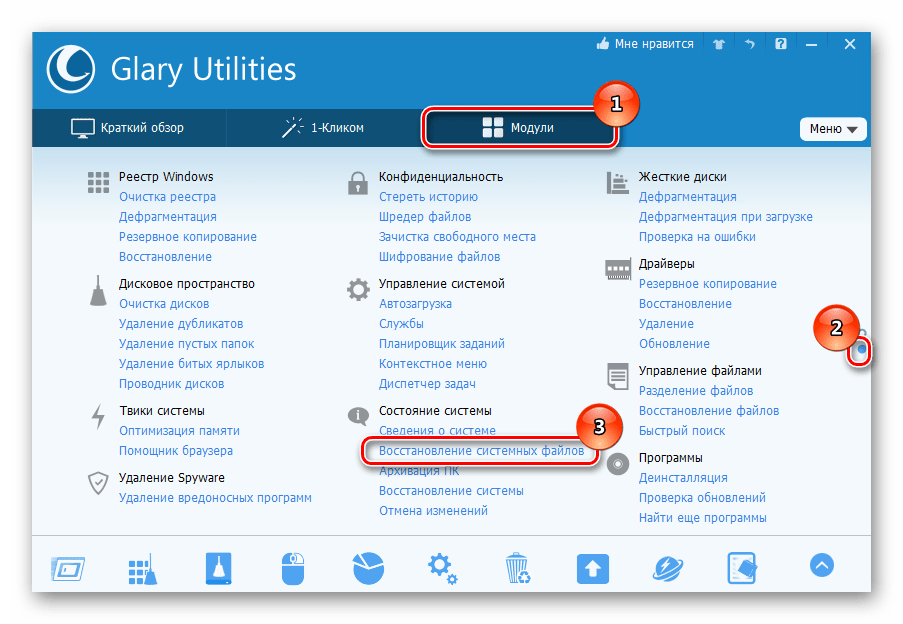Open Очистка дисков link

pyautogui.click(x=164, y=304)
